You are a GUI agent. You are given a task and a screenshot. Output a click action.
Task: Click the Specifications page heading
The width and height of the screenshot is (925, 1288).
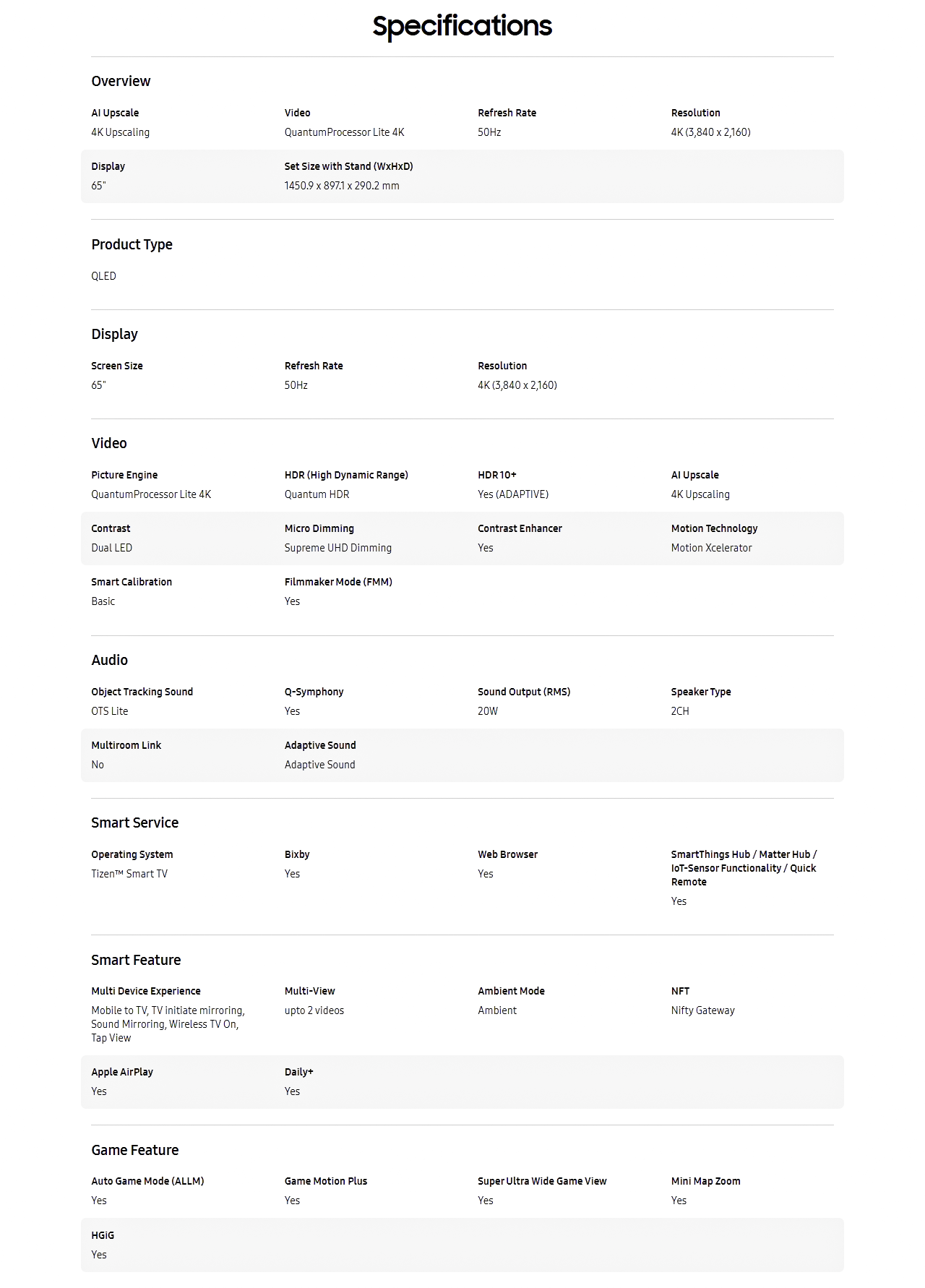[x=462, y=26]
